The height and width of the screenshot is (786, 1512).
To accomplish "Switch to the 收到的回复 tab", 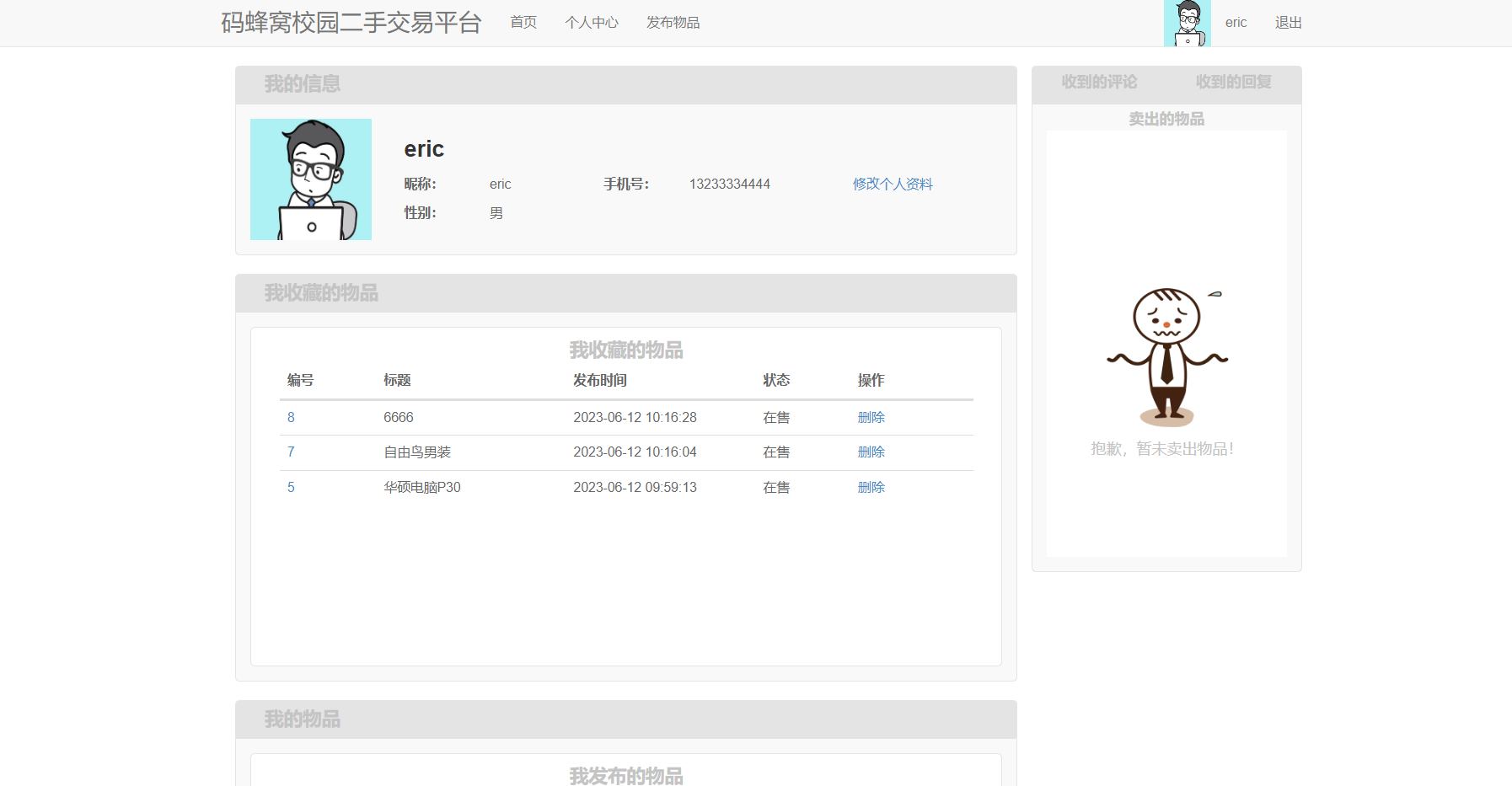I will point(1233,82).
